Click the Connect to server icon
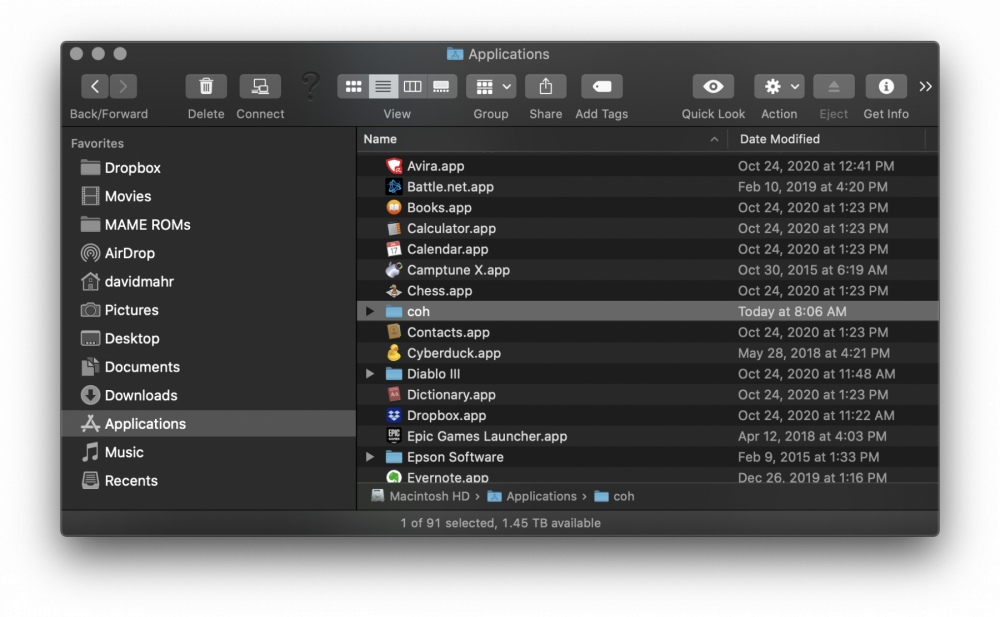The image size is (1000, 617). click(x=260, y=87)
